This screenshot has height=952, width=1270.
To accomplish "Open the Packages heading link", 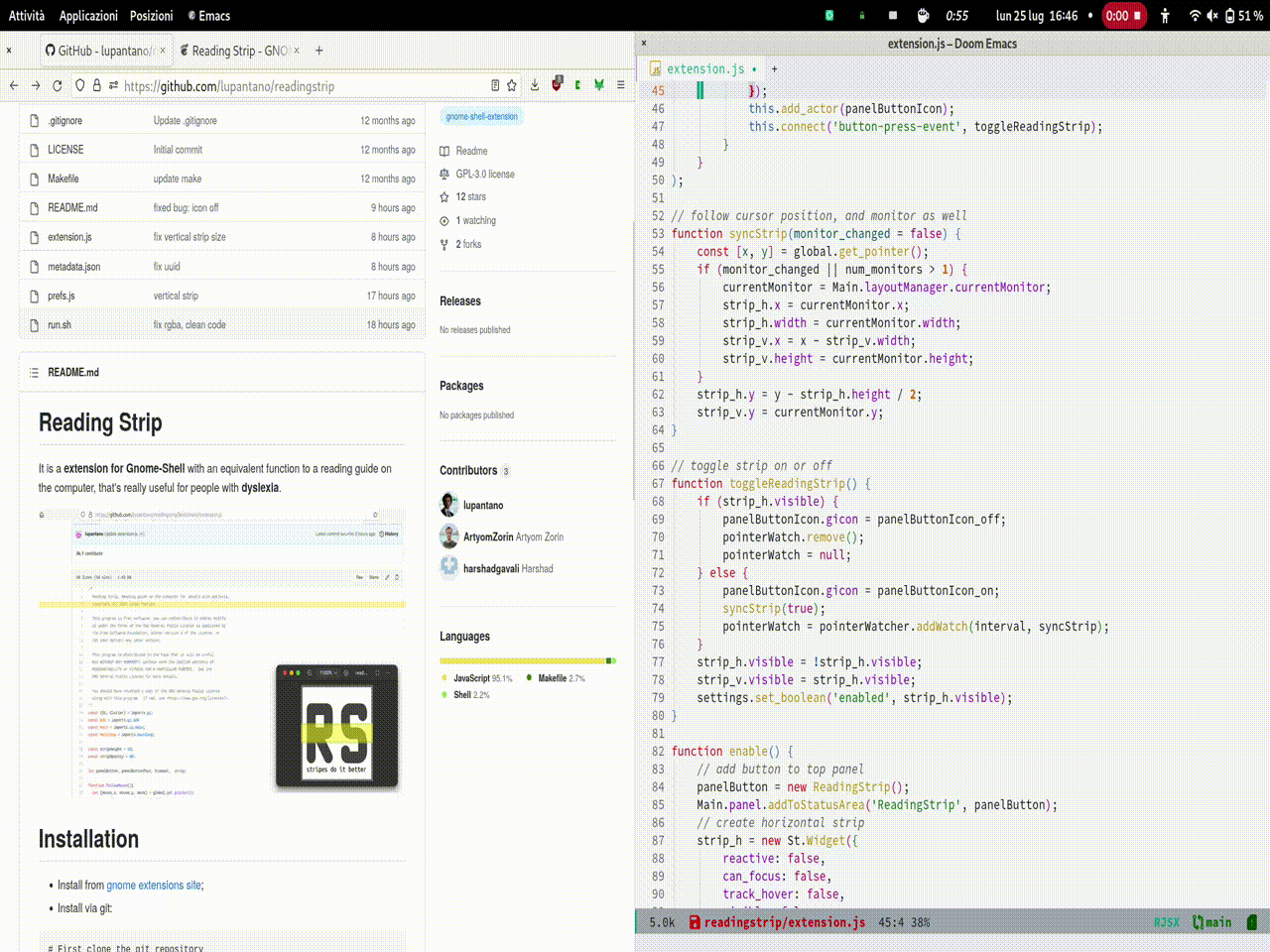I will click(461, 386).
